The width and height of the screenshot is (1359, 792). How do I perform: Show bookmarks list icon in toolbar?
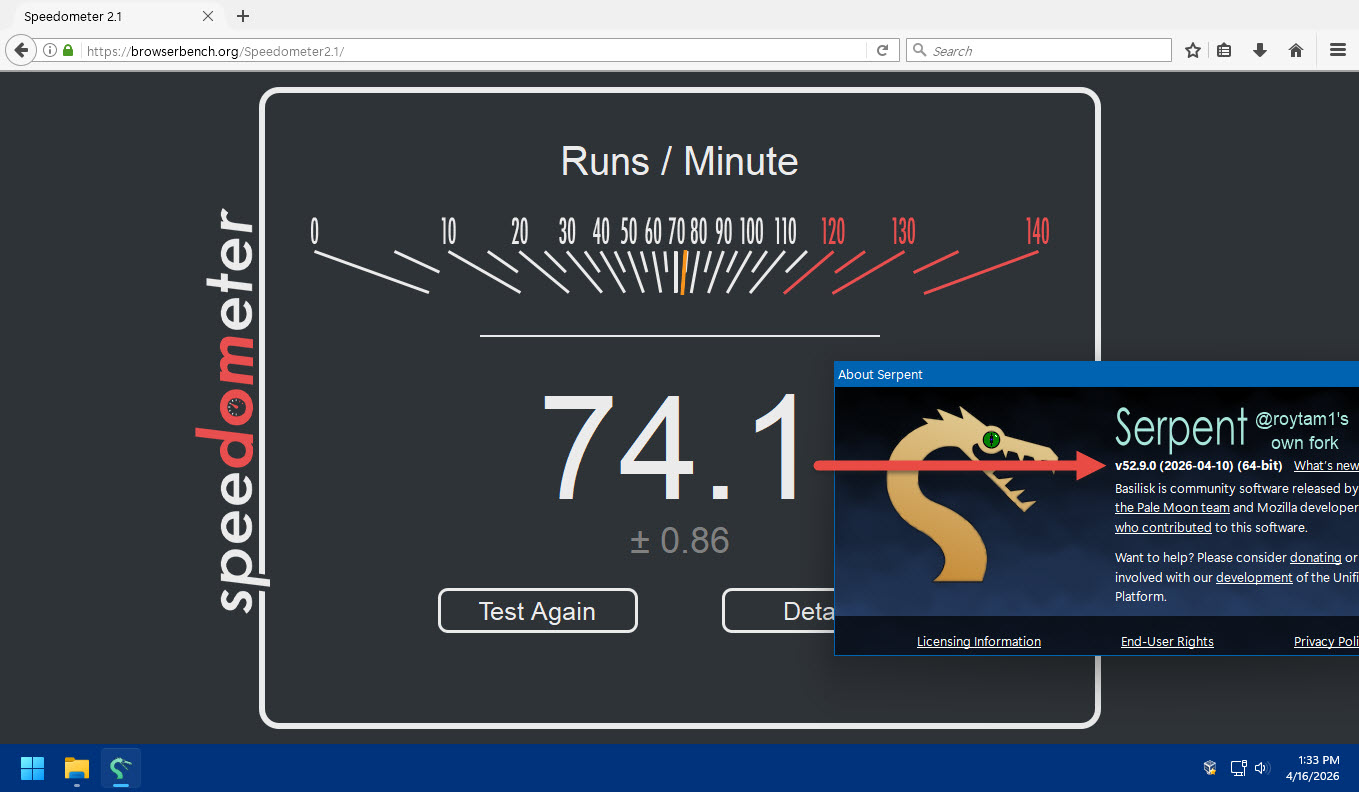1224,50
